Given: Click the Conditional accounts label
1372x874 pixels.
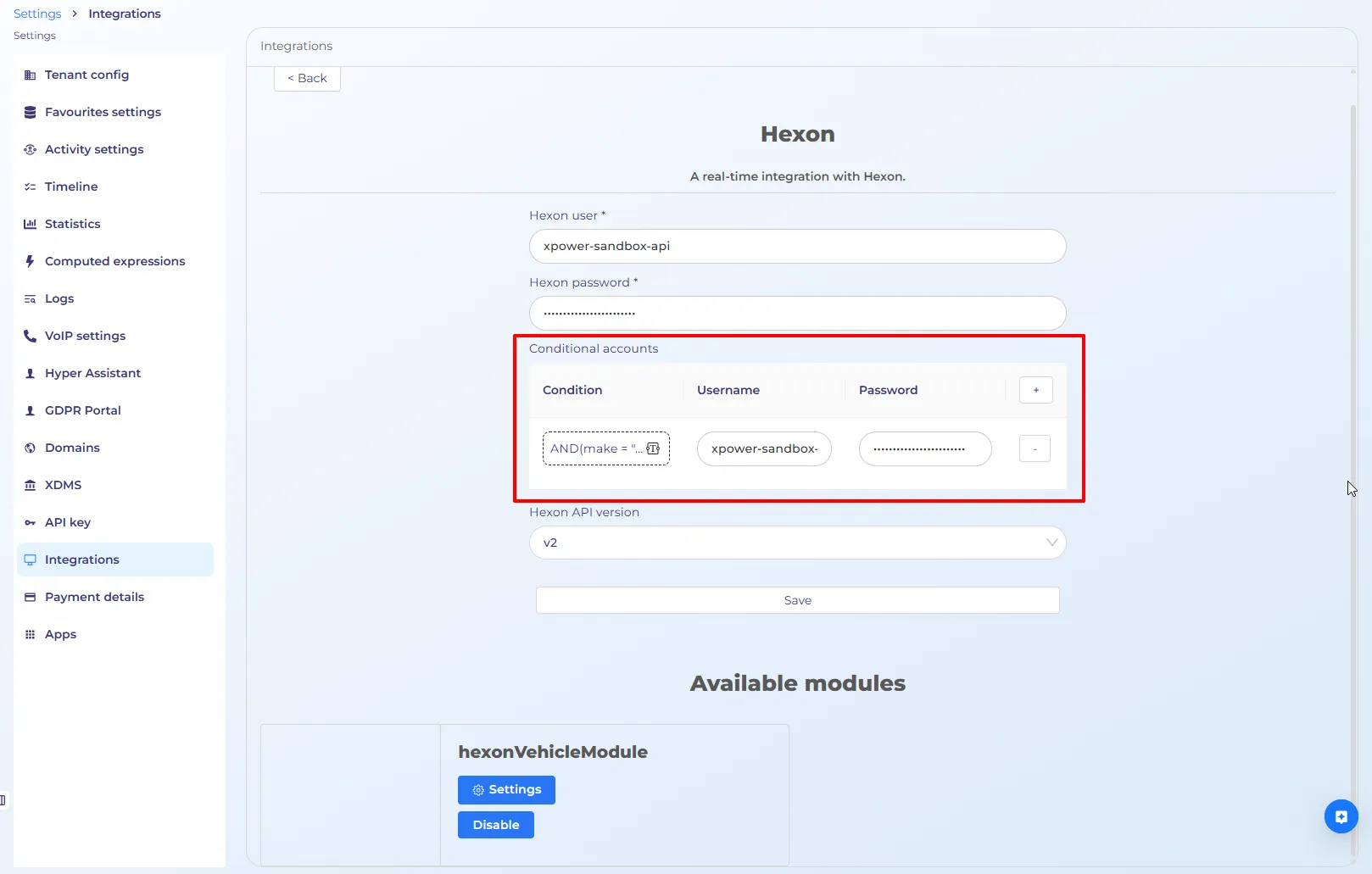Looking at the screenshot, I should 594,348.
